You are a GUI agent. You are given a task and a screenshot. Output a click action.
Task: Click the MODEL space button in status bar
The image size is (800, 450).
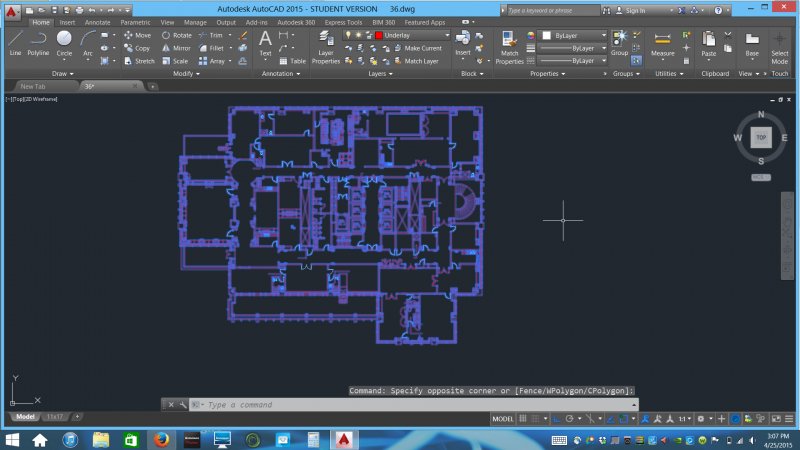coord(503,418)
